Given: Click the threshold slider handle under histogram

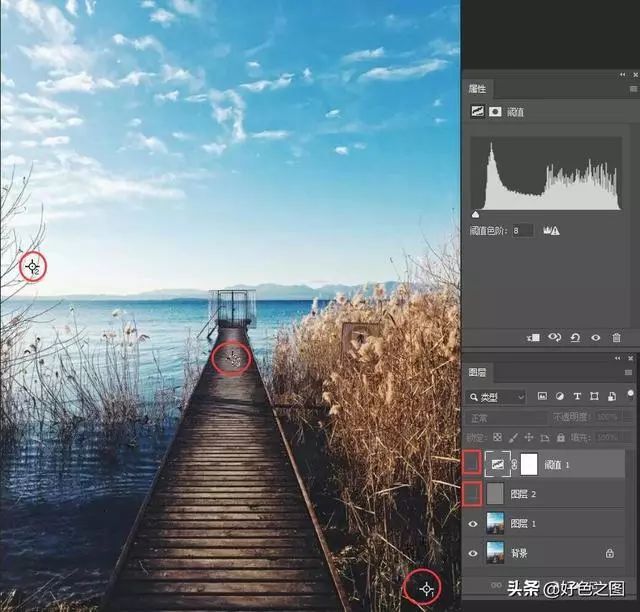Looking at the screenshot, I should coord(475,214).
